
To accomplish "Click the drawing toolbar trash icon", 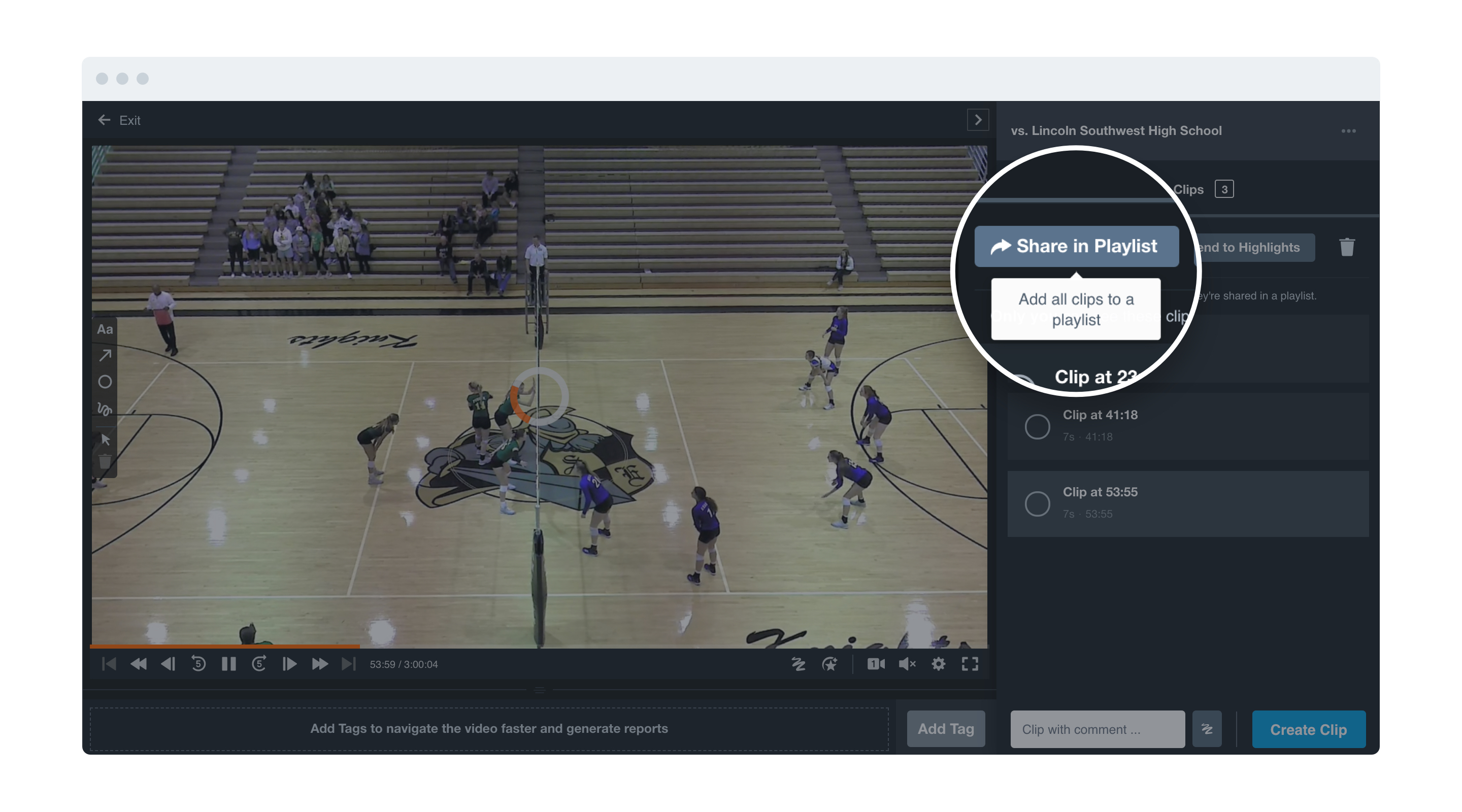I will (105, 462).
